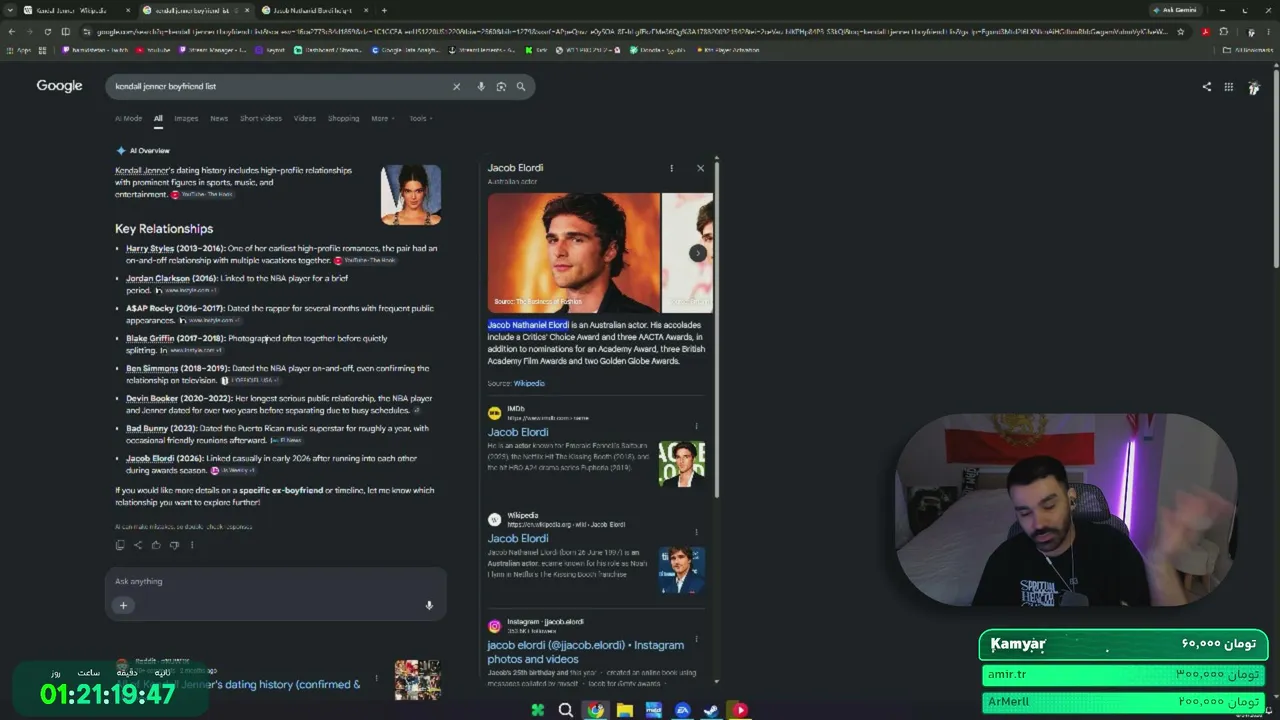Image resolution: width=1280 pixels, height=720 pixels.
Task: Copy the AI Overview response
Action: click(x=120, y=545)
